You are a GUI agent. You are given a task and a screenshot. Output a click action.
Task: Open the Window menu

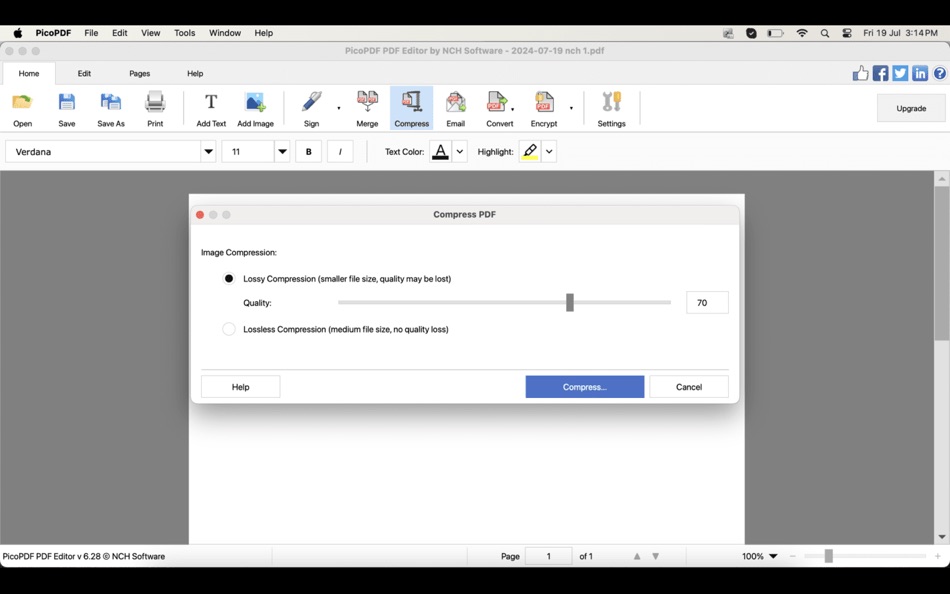tap(225, 33)
